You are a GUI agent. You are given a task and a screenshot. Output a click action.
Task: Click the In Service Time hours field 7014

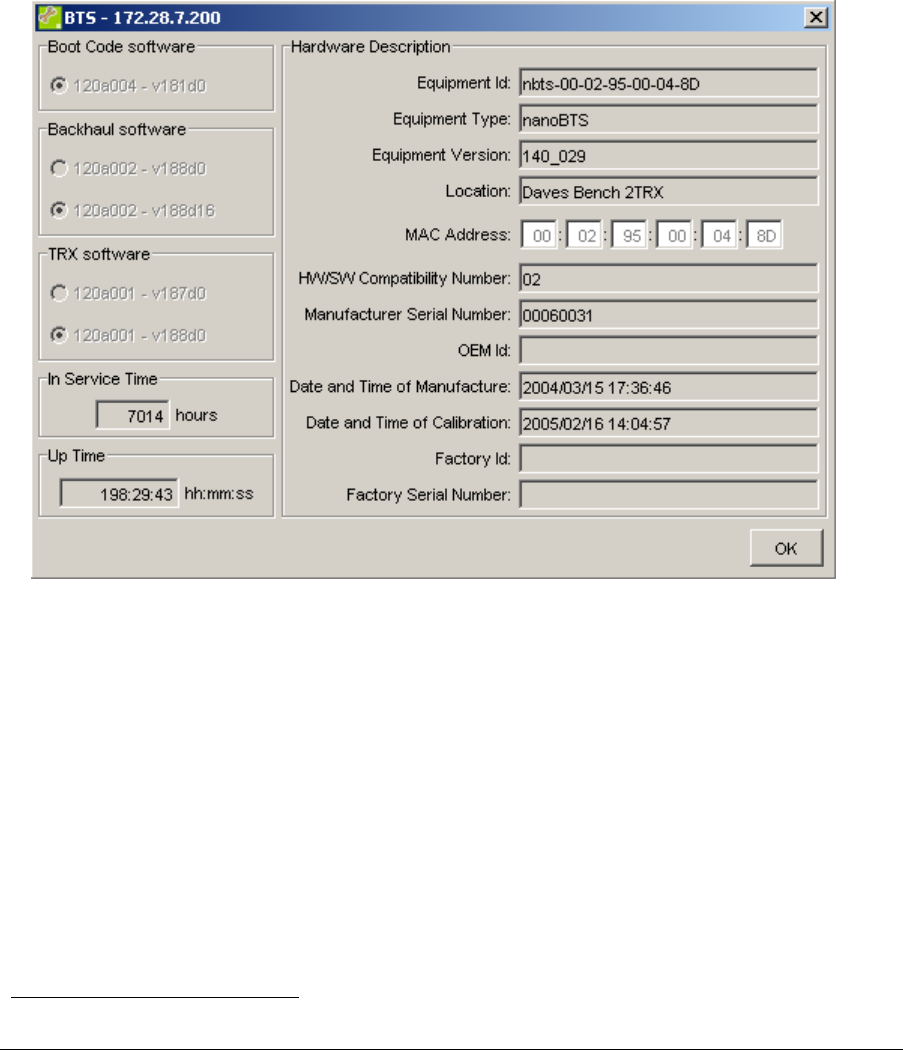tap(133, 415)
